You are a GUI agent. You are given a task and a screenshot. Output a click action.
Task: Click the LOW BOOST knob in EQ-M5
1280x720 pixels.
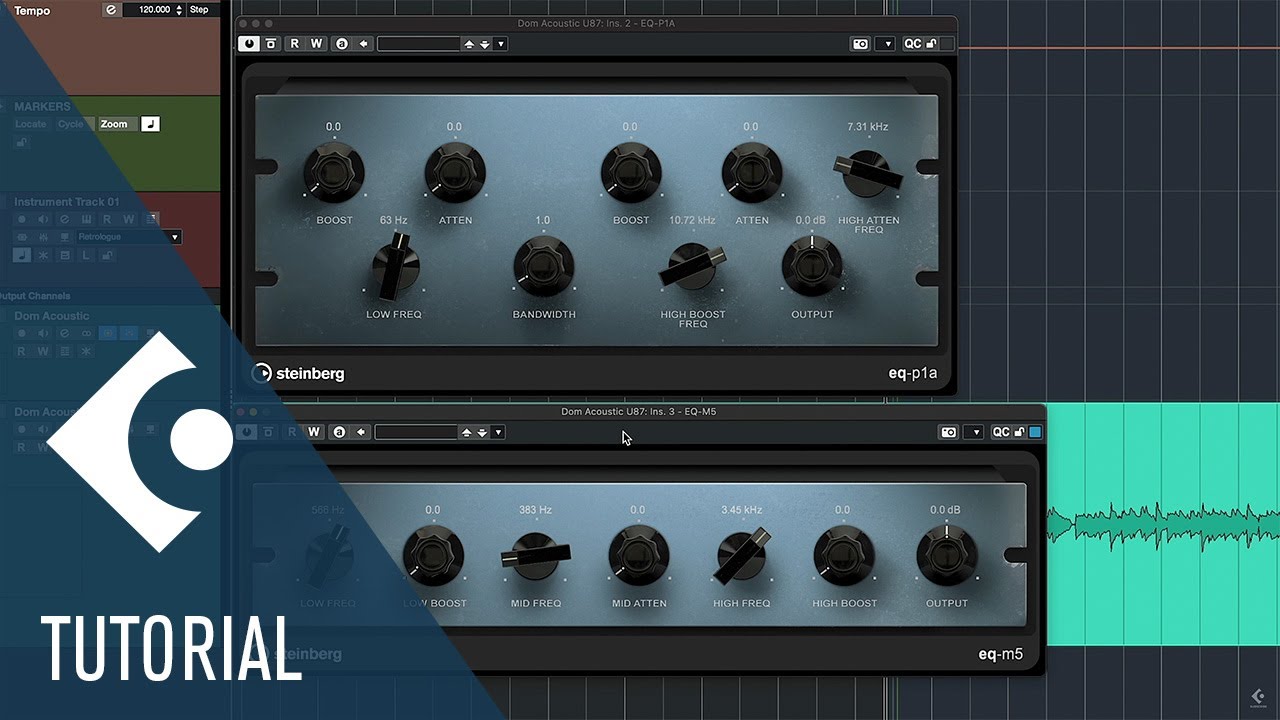click(433, 555)
